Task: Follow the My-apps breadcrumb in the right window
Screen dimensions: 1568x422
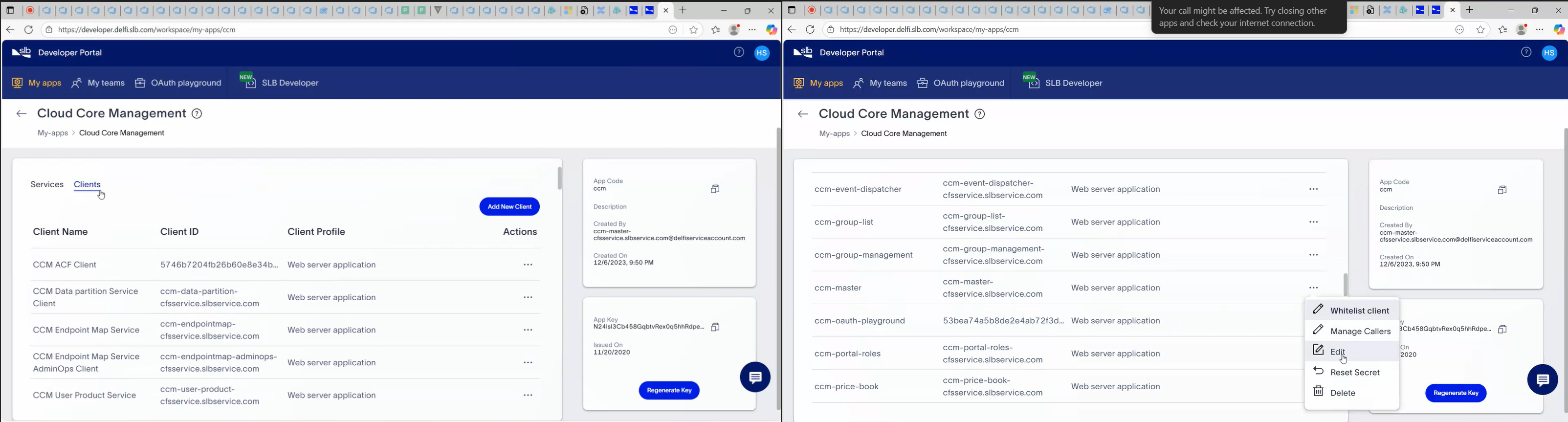Action: (x=834, y=134)
